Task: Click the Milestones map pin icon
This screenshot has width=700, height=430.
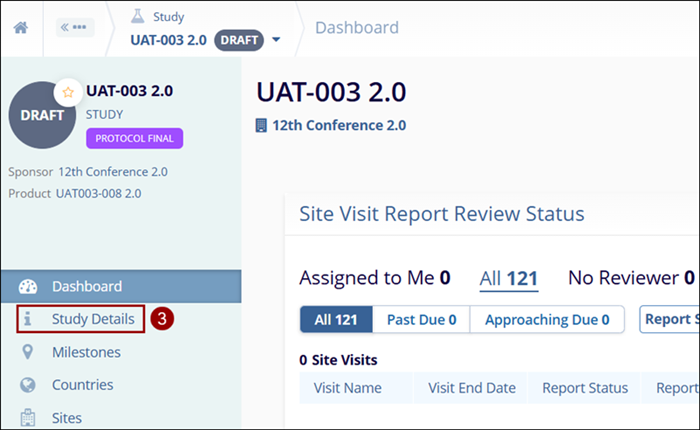Action: point(28,352)
